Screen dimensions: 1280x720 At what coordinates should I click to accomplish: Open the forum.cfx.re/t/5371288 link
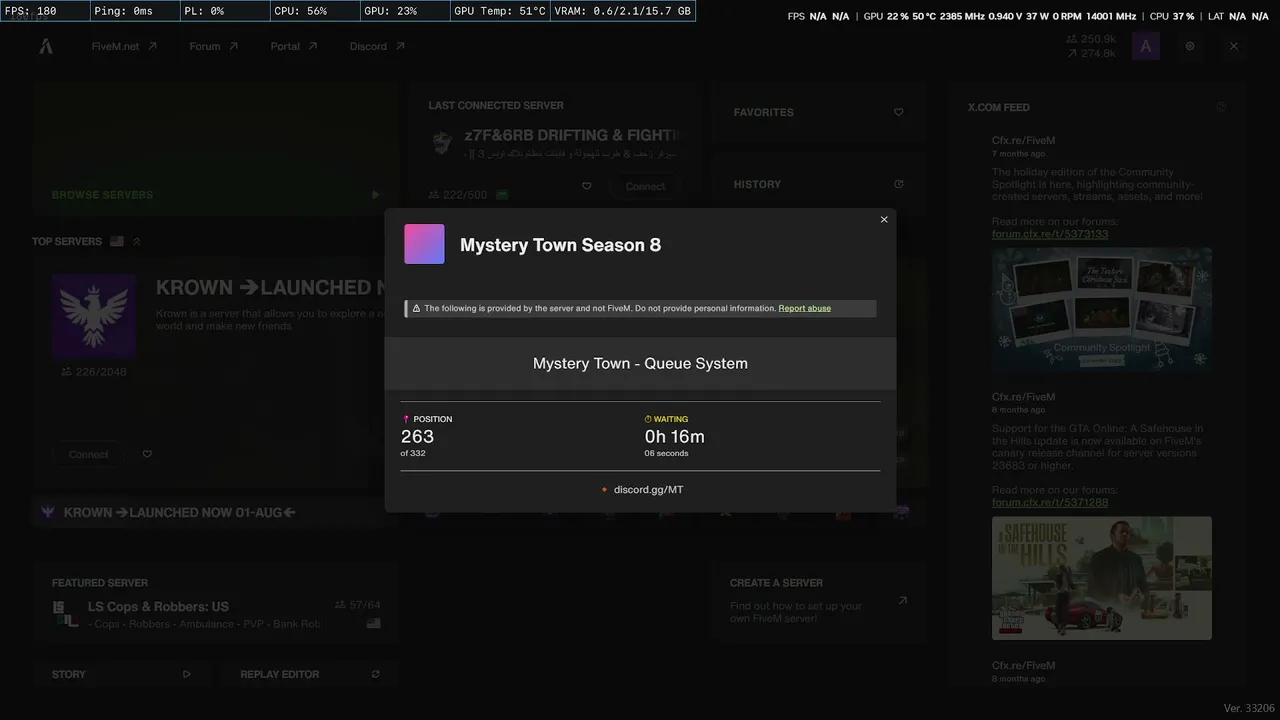pyautogui.click(x=1050, y=502)
